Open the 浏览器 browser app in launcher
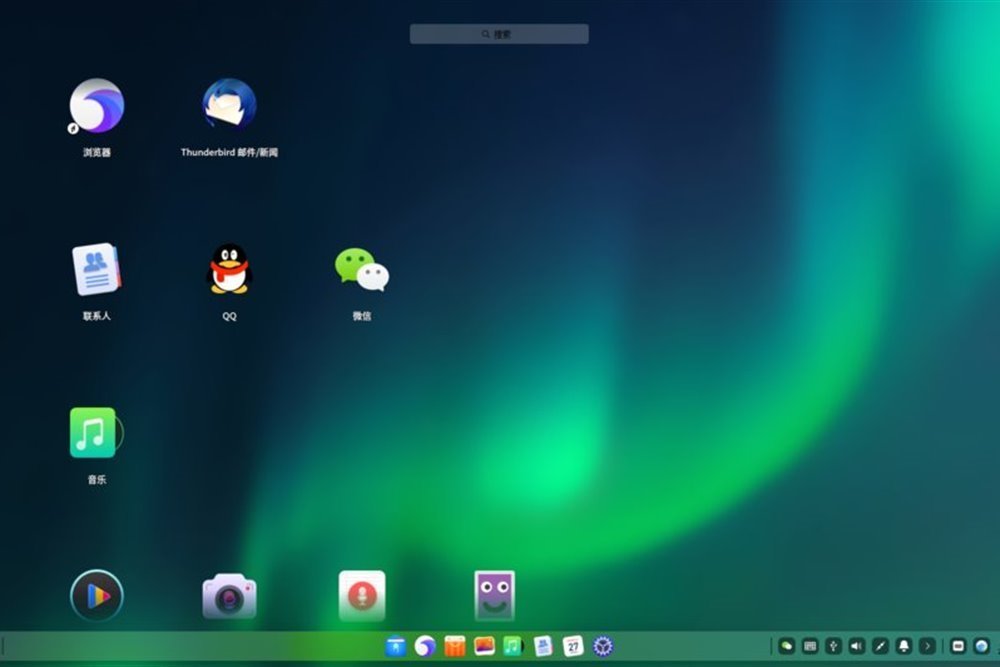 click(96, 106)
